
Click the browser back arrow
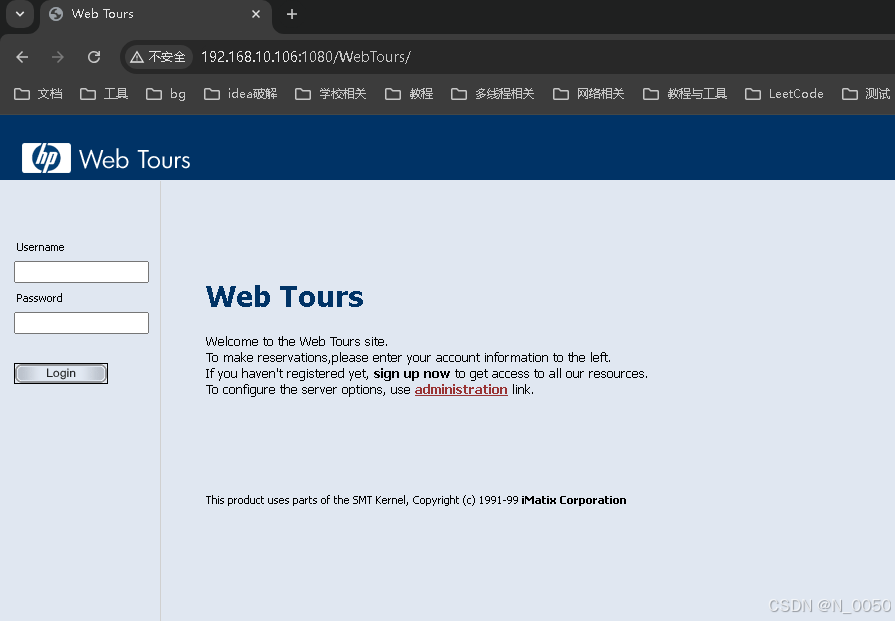[22, 57]
